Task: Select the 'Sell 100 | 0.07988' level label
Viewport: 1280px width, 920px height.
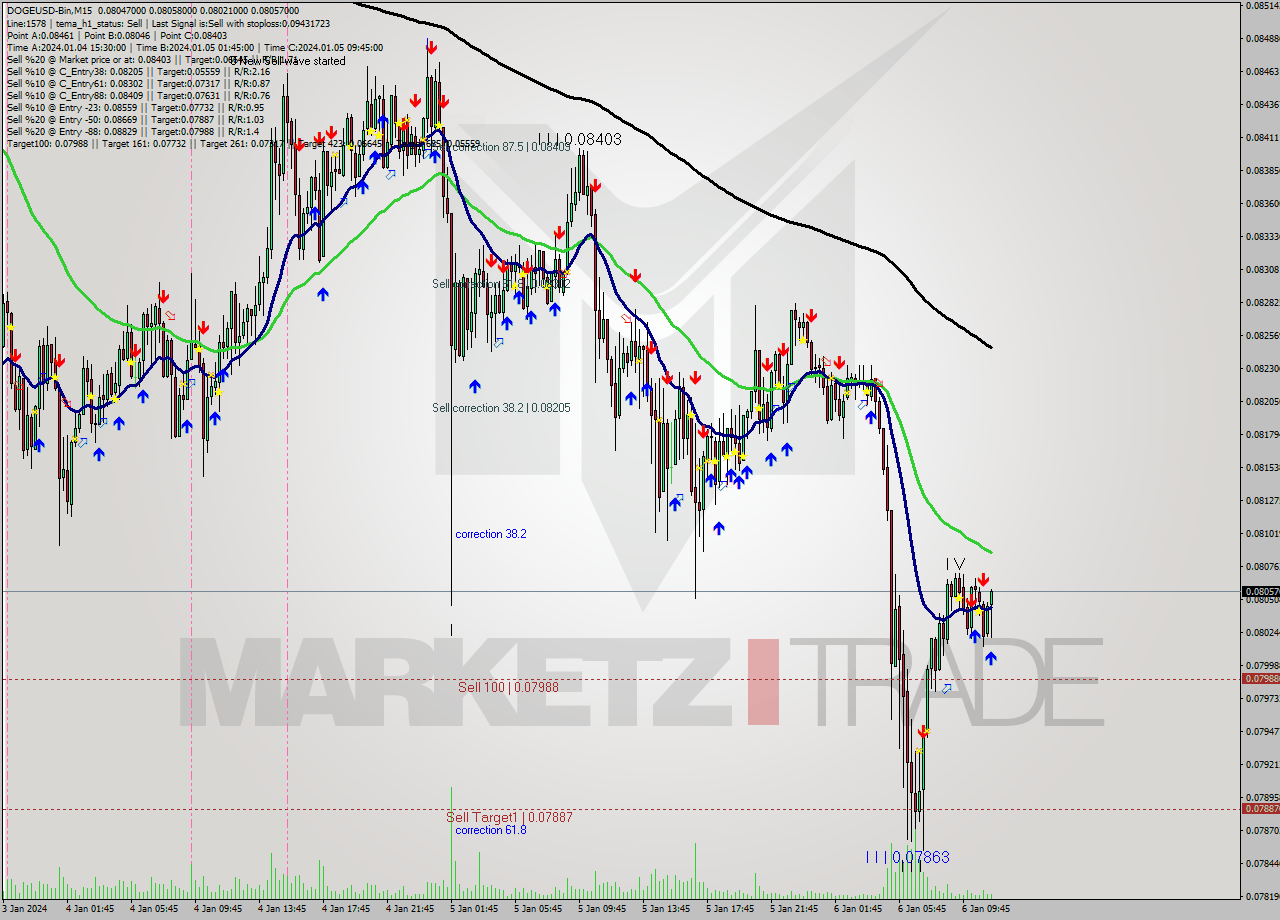Action: (x=508, y=687)
